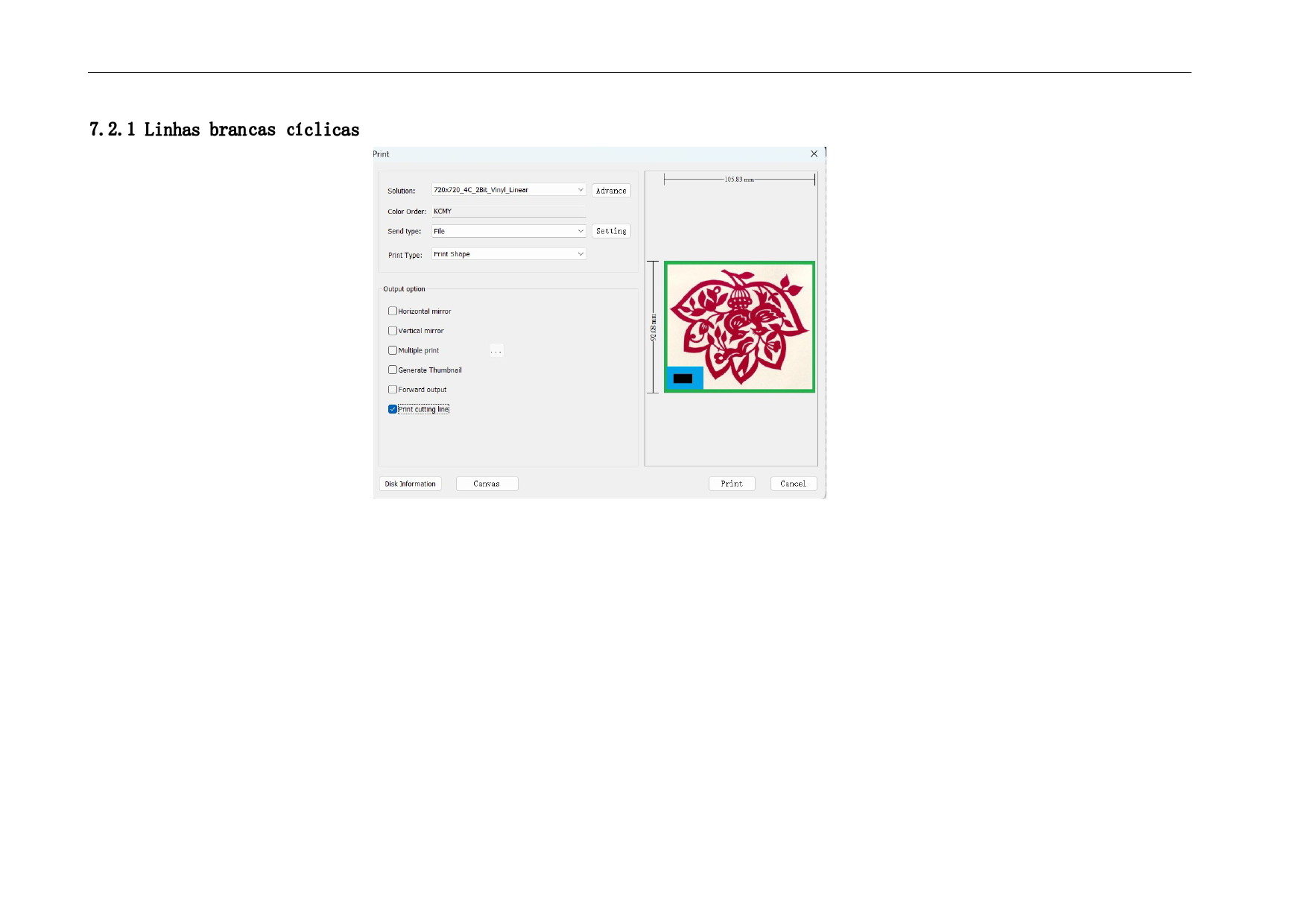
Task: Click the blue registration mark in the preview
Action: tap(684, 379)
